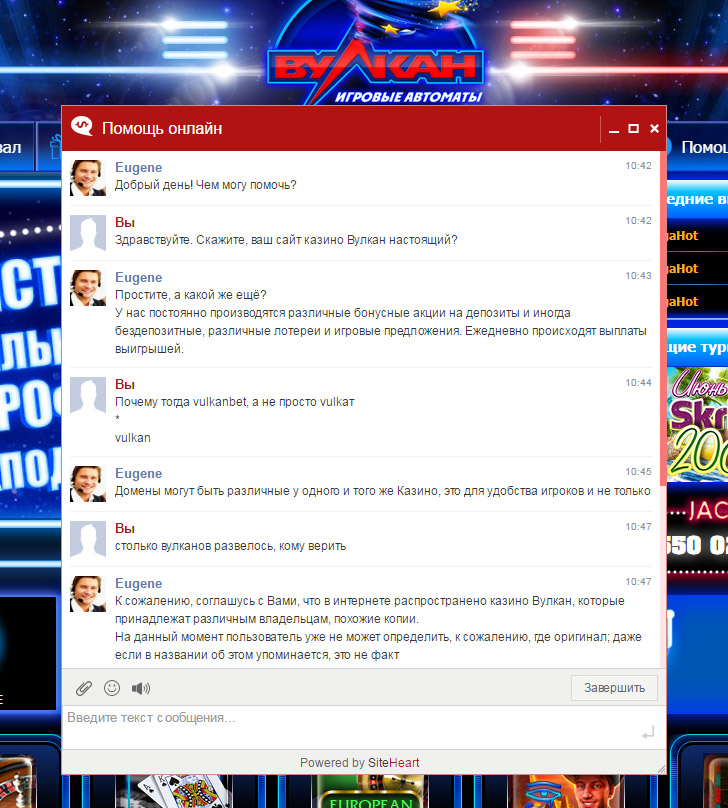Open the Book of Ra game thumbnail

click(x=566, y=792)
